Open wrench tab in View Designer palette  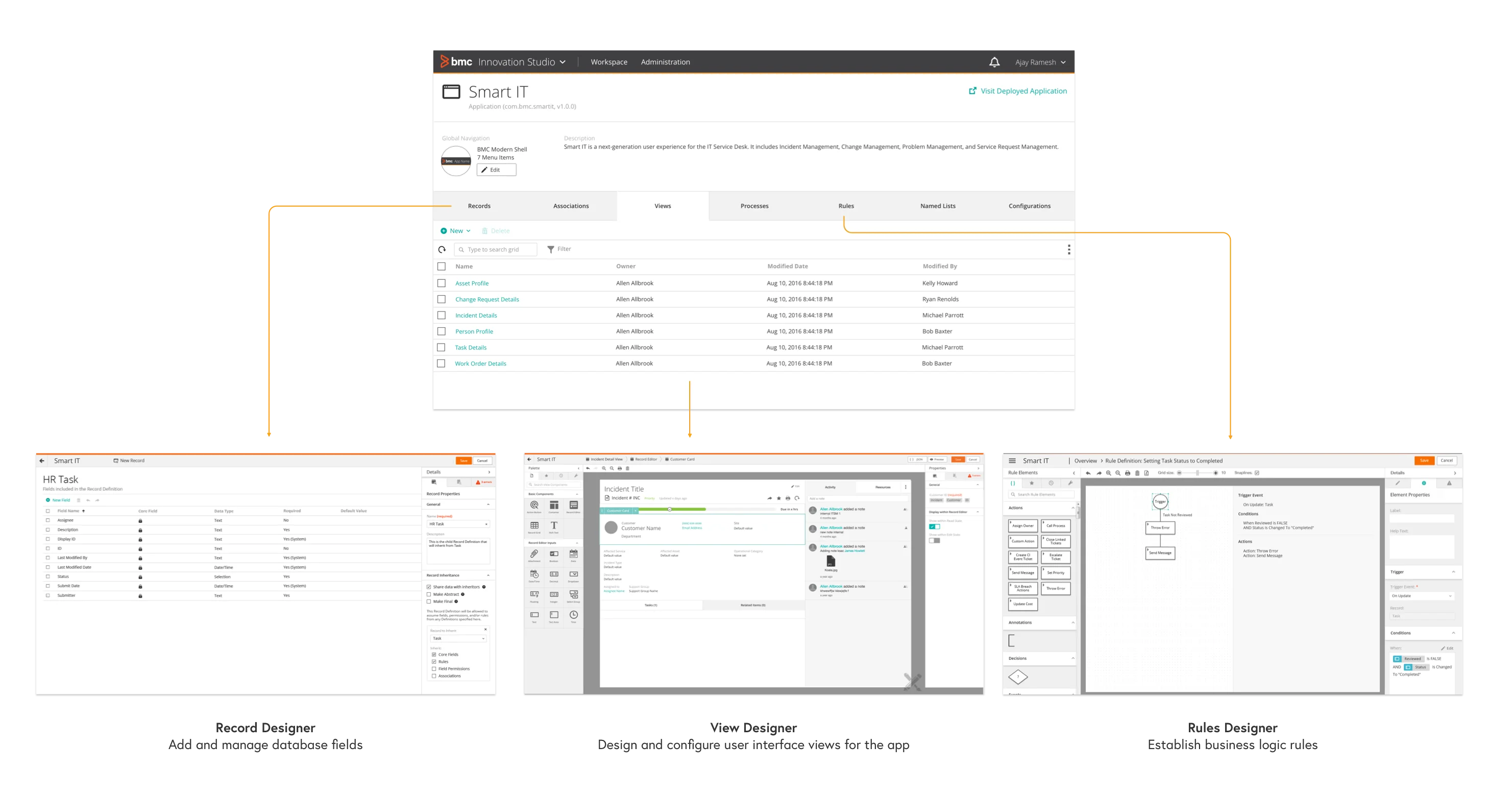[x=576, y=476]
